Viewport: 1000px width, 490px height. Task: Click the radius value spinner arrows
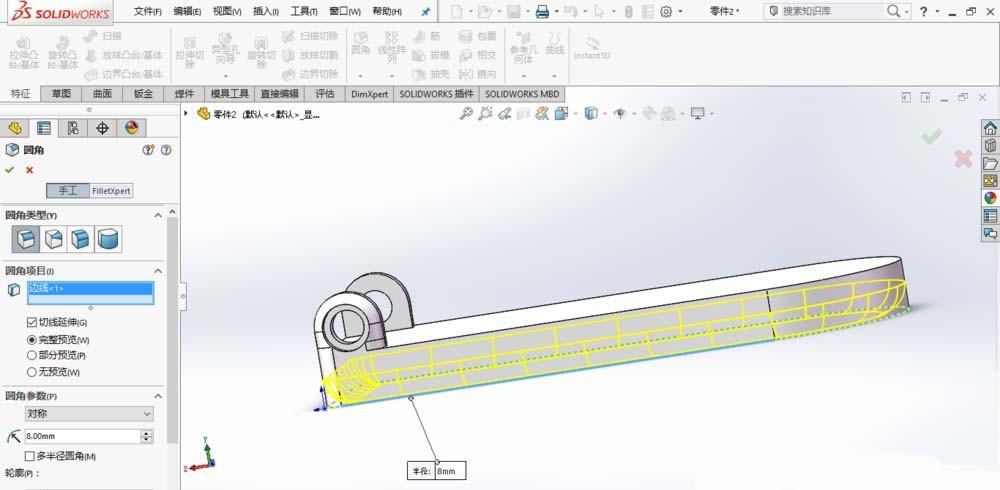(147, 436)
